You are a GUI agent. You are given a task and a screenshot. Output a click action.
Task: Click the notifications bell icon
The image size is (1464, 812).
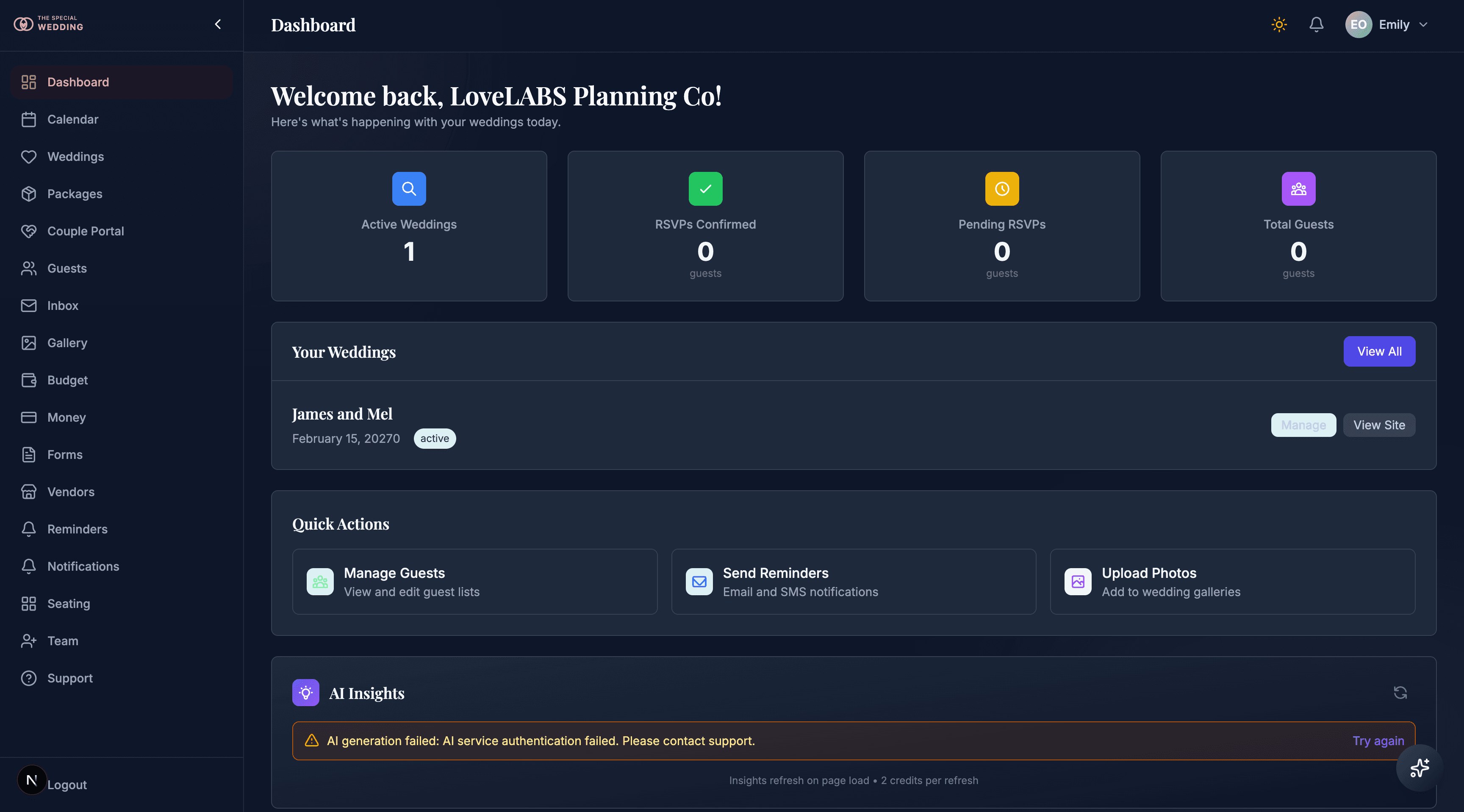point(1316,25)
